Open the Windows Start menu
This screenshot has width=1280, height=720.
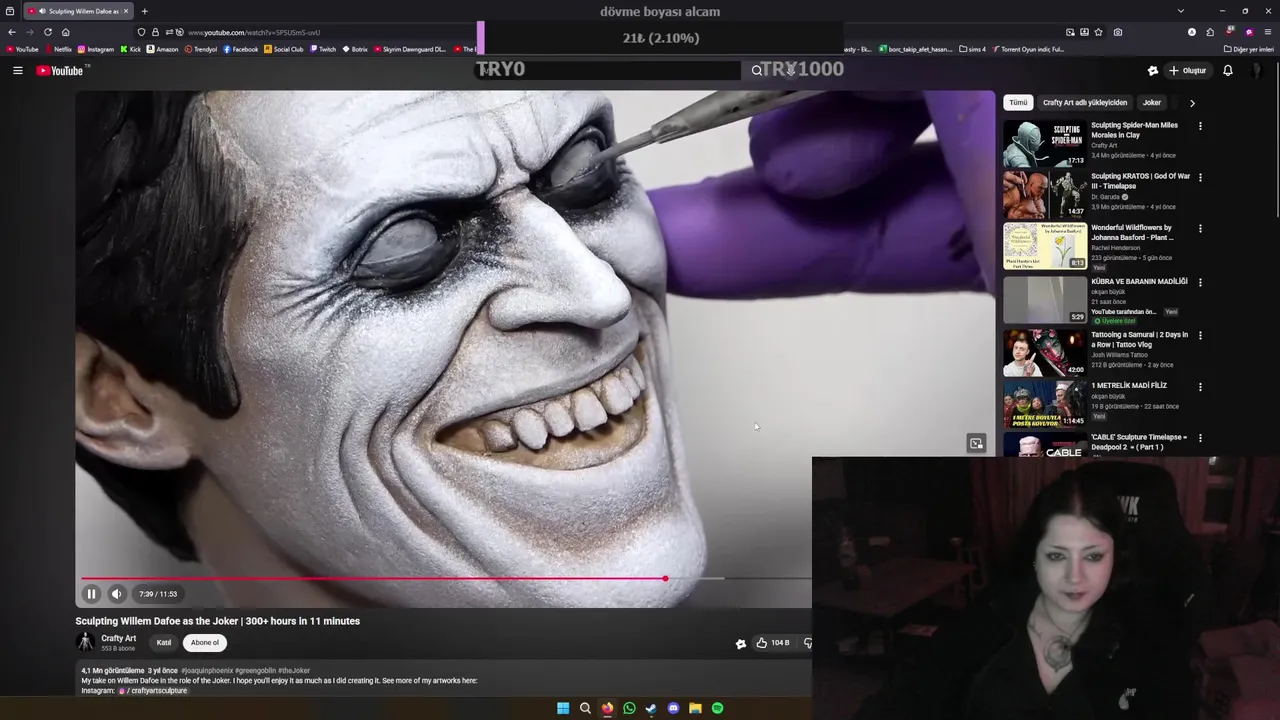[563, 708]
